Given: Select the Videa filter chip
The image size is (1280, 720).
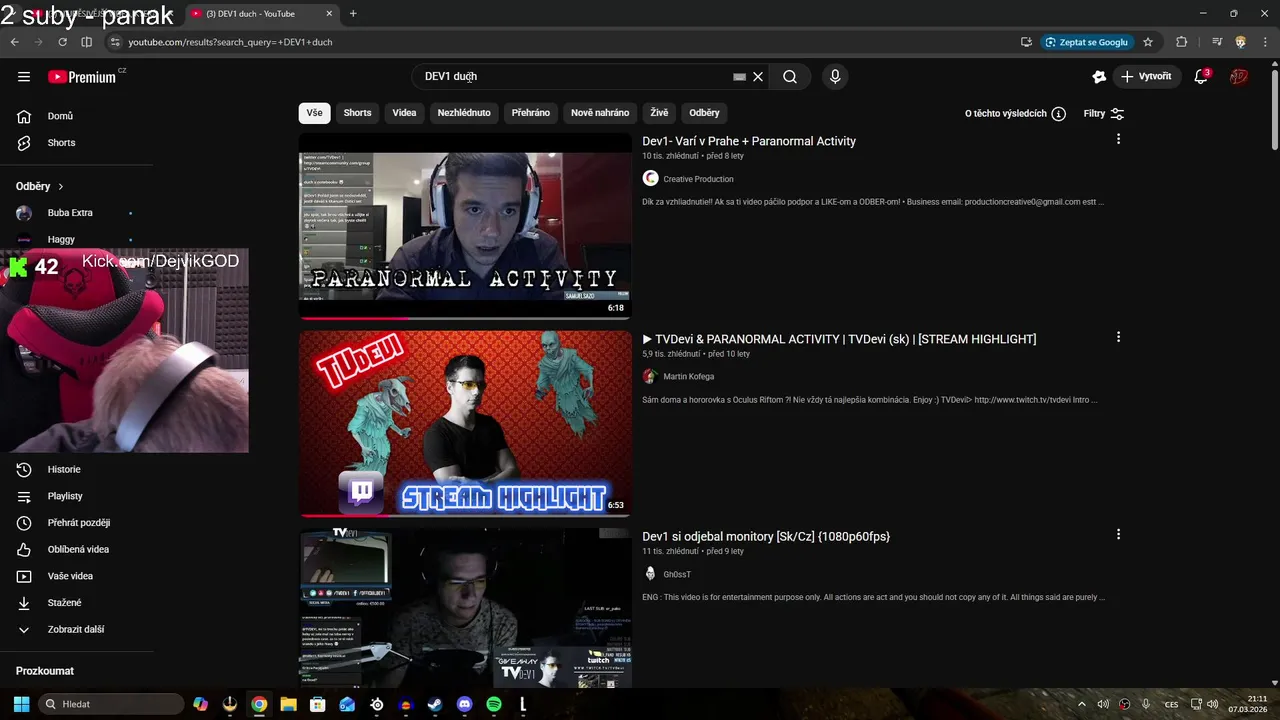Looking at the screenshot, I should 404,113.
